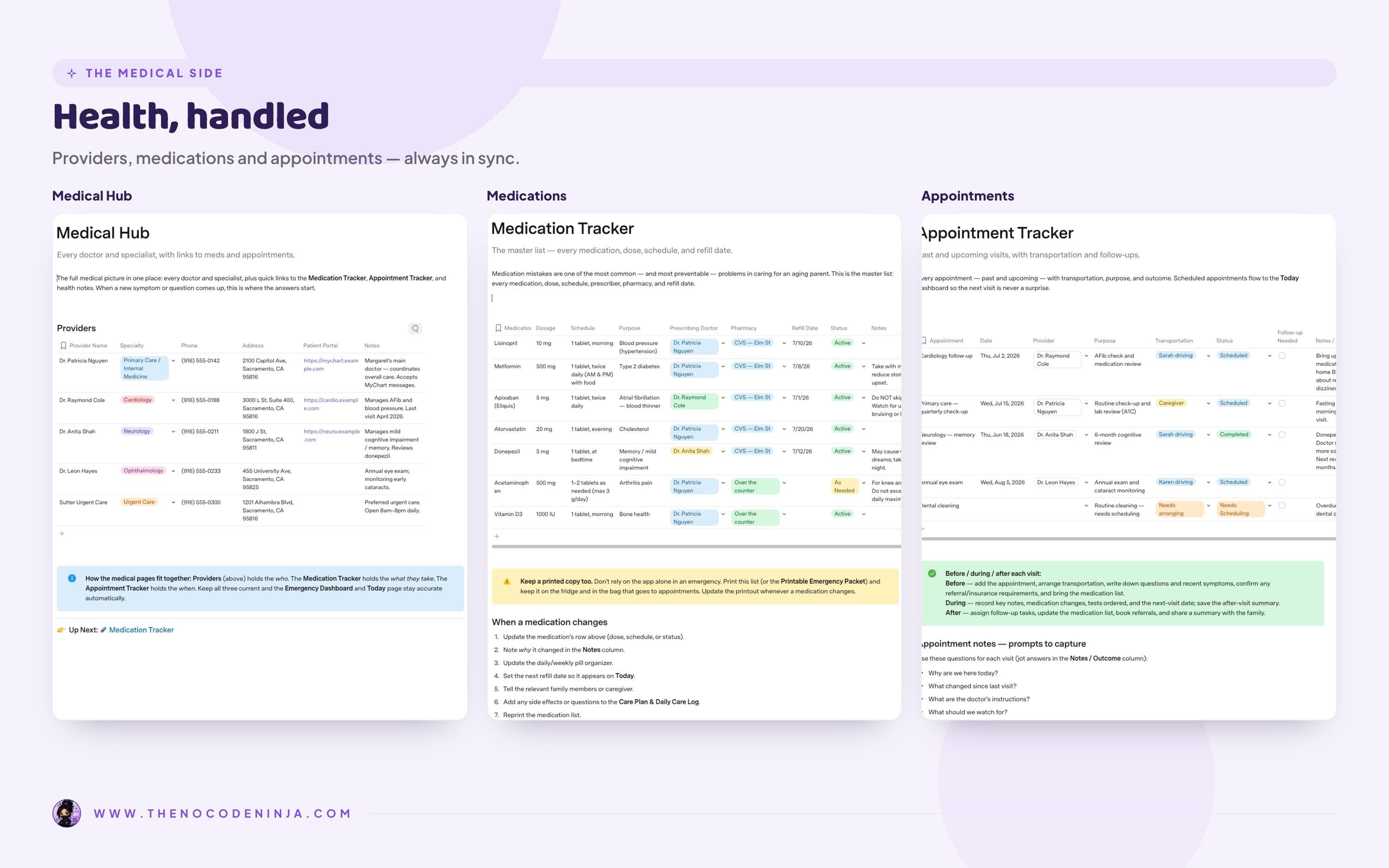Open Cardiology specialty dropdown arrow
The width and height of the screenshot is (1389, 868).
[x=173, y=400]
